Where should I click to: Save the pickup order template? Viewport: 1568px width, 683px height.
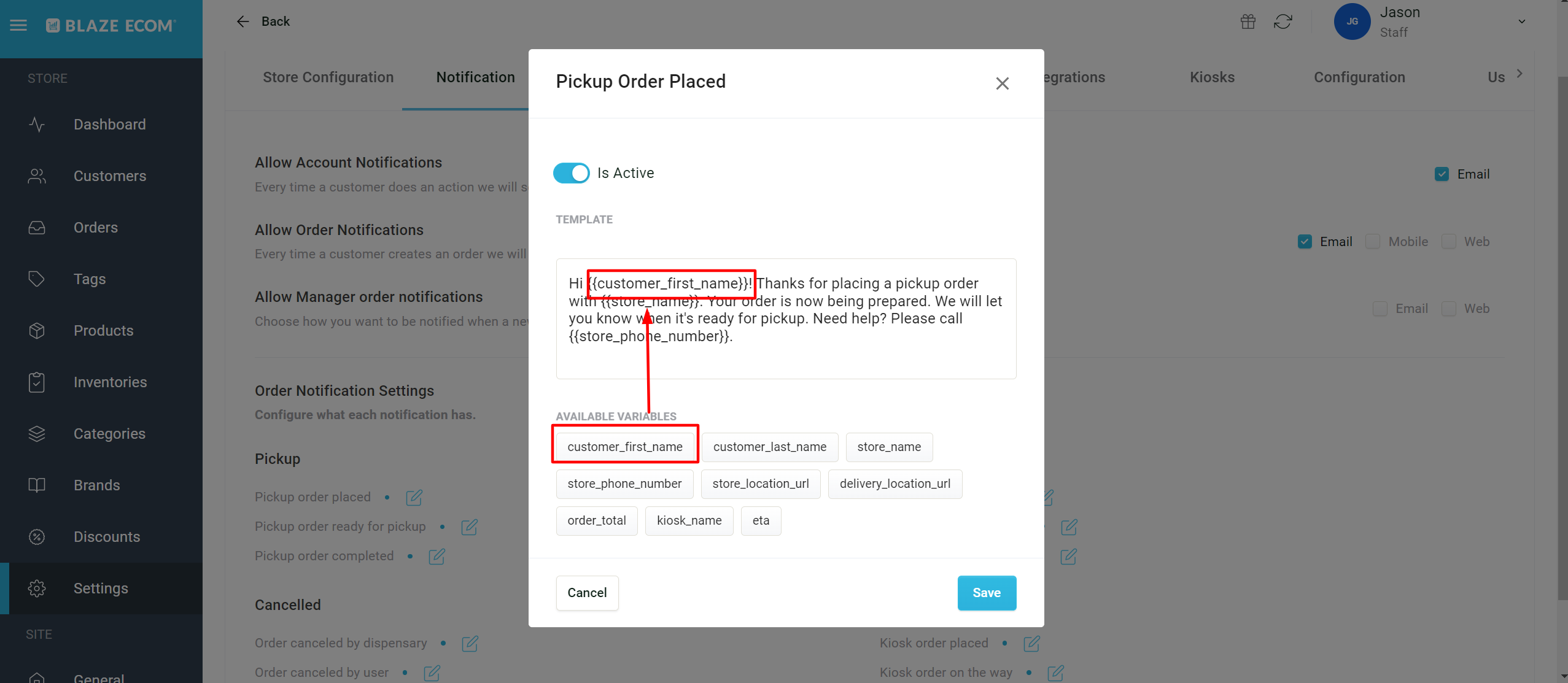pos(987,593)
